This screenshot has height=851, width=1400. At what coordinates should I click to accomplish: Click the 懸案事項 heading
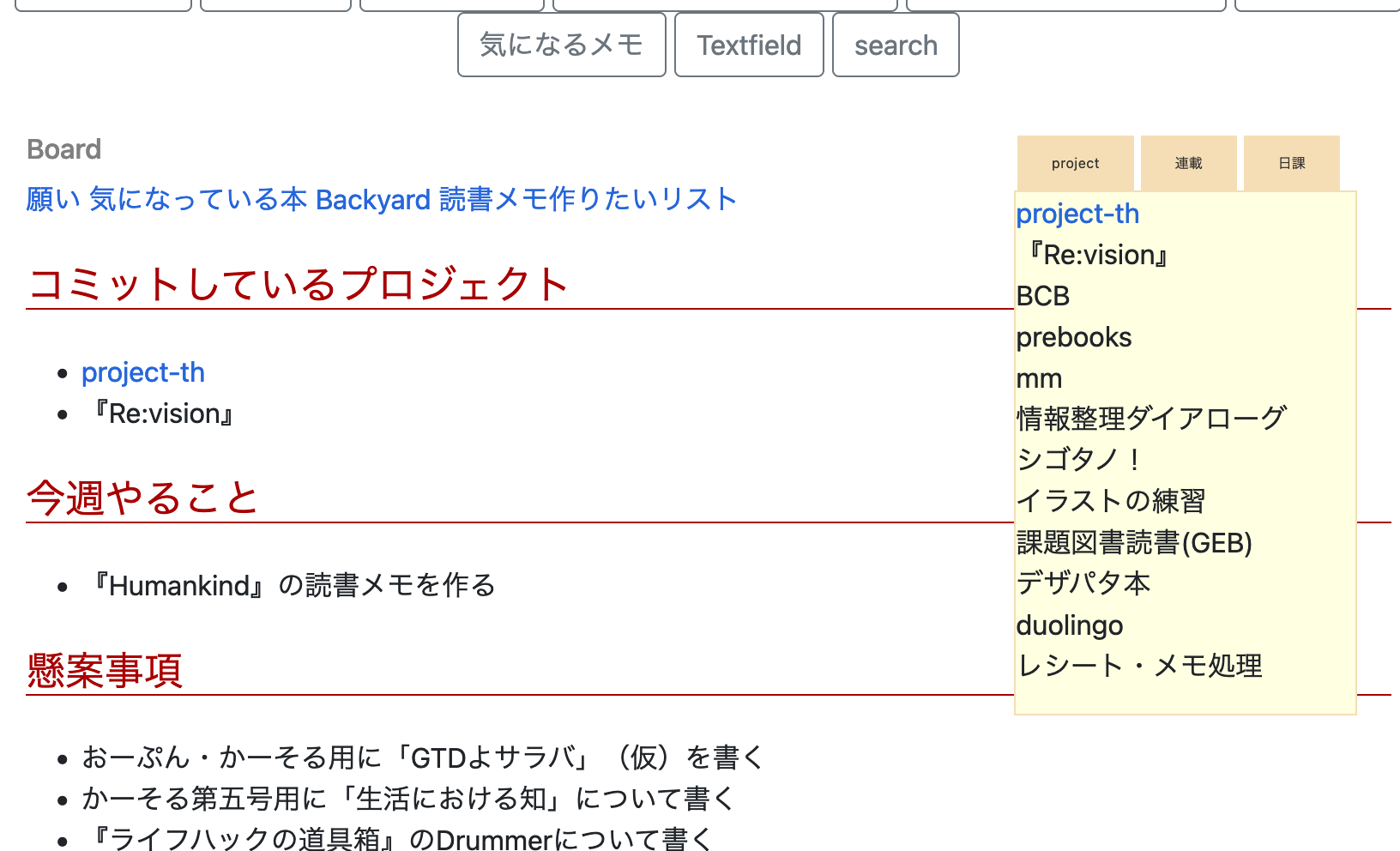pos(104,670)
